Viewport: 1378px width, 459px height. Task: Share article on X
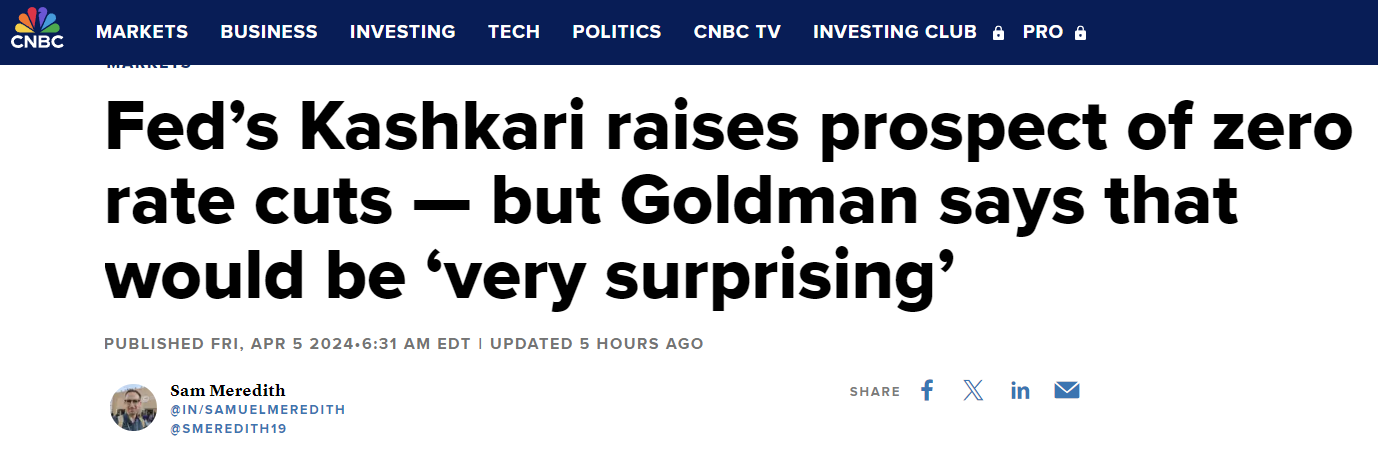click(973, 391)
